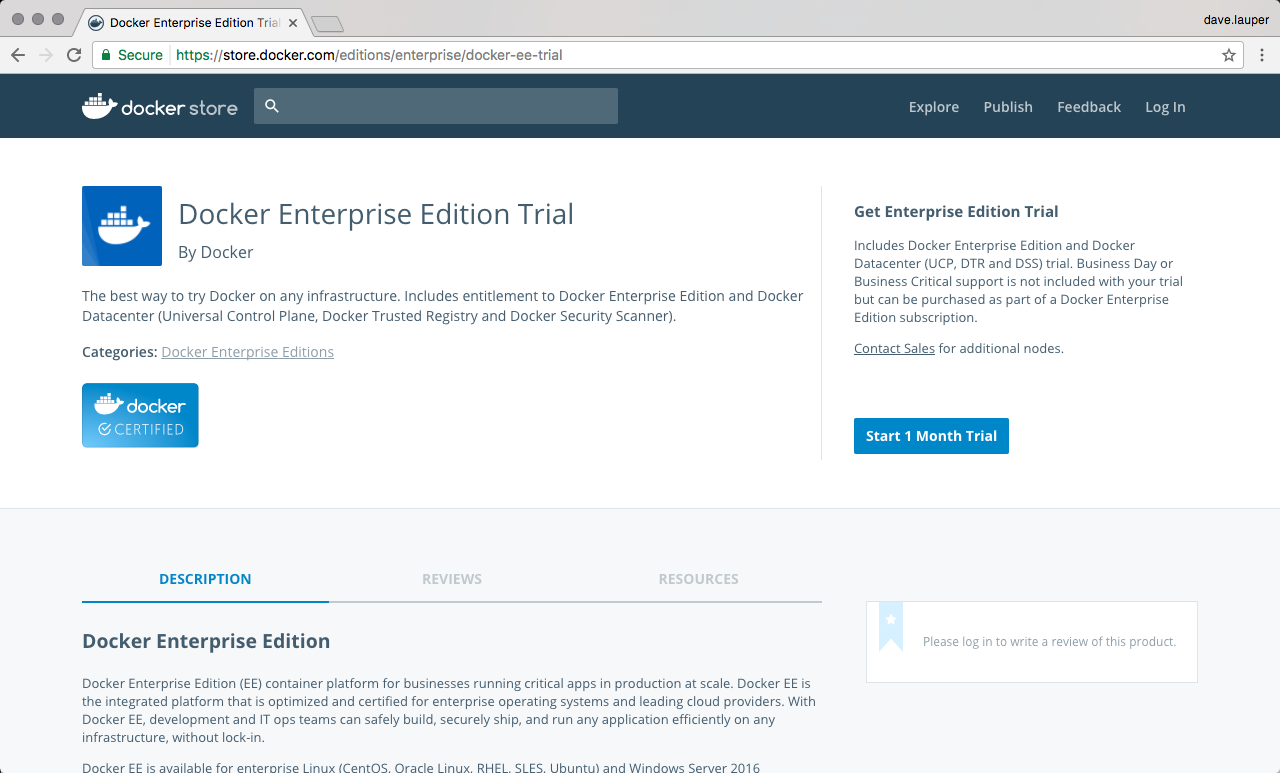Open Explore in the top navigation
1280x773 pixels.
(933, 107)
